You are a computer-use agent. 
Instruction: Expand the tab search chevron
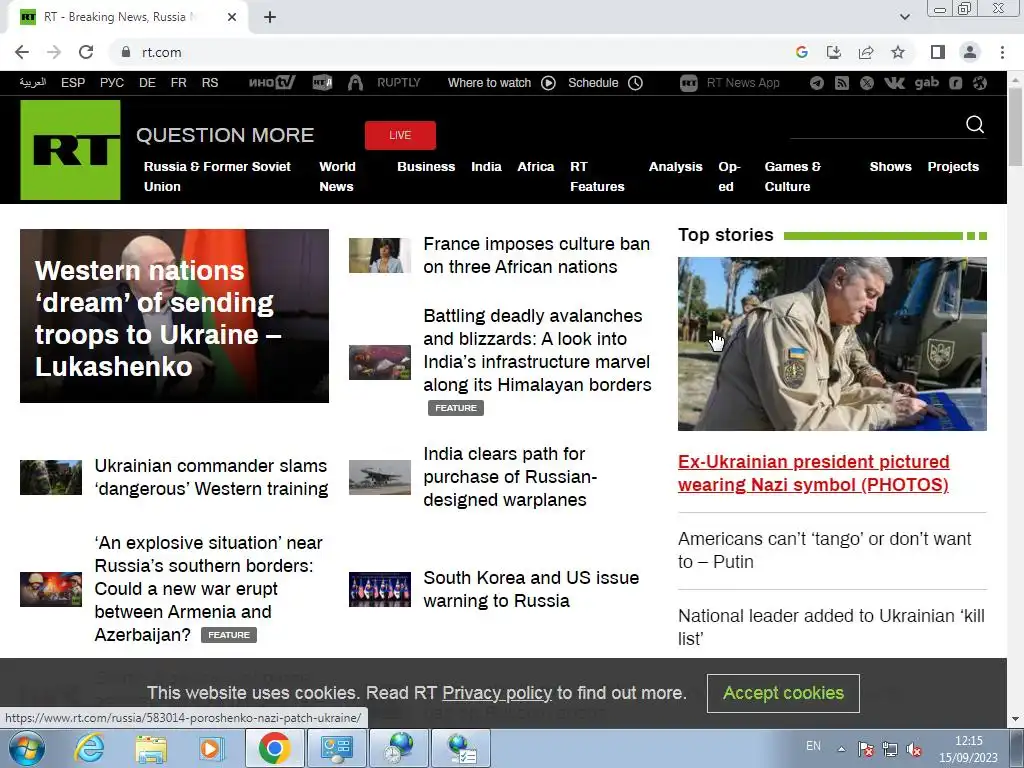(904, 17)
